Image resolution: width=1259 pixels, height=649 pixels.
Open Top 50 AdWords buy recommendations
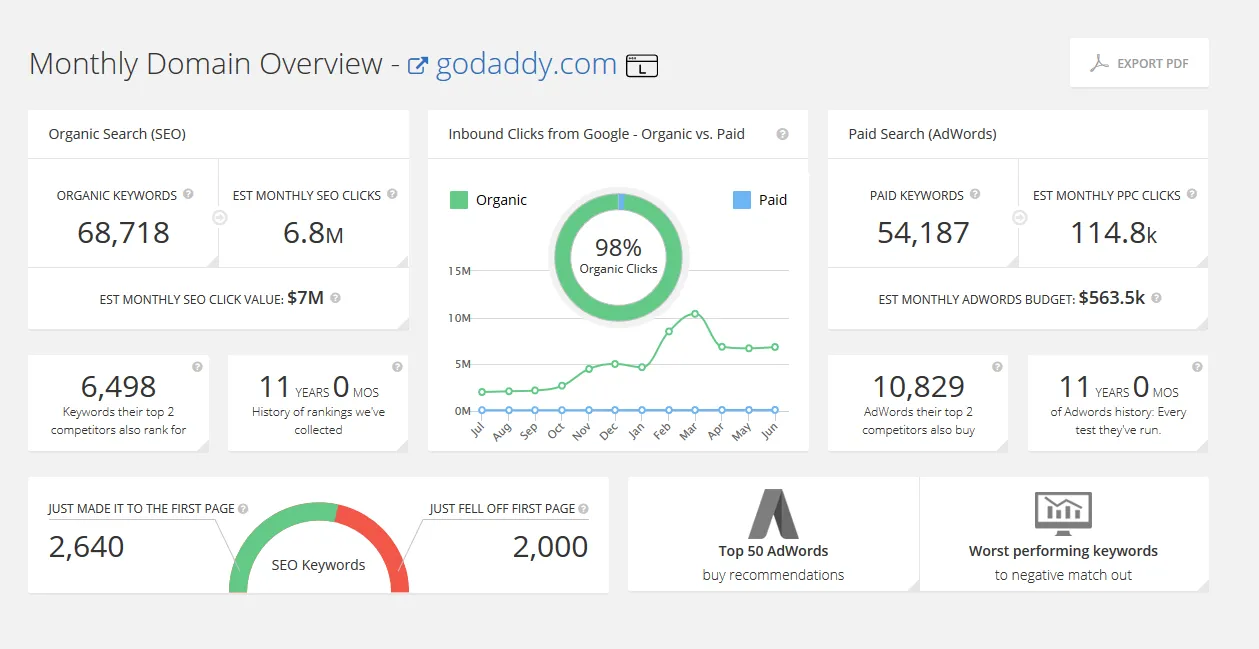tap(773, 534)
